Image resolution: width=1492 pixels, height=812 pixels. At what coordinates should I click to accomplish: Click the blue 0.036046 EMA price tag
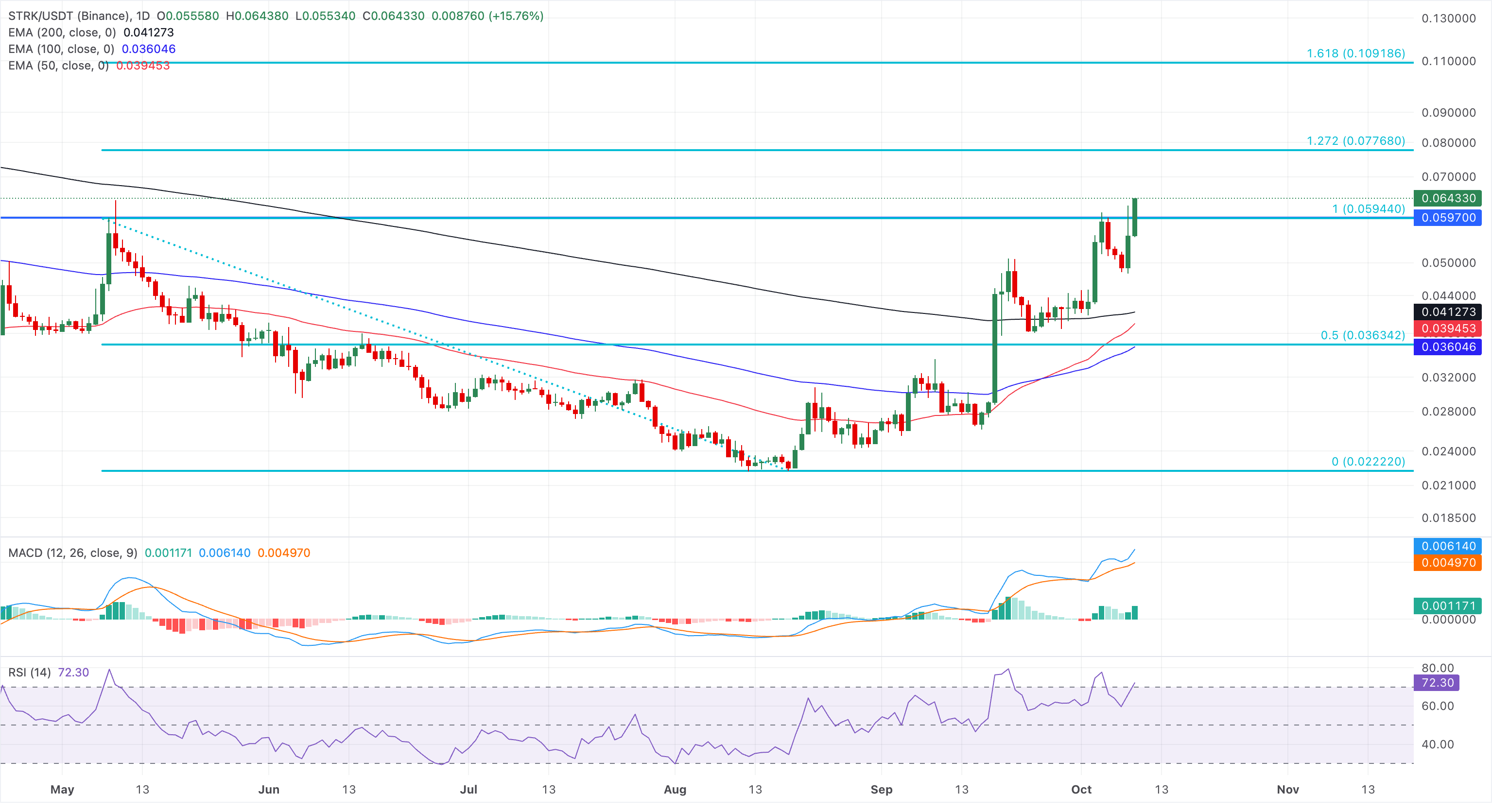click(1447, 347)
